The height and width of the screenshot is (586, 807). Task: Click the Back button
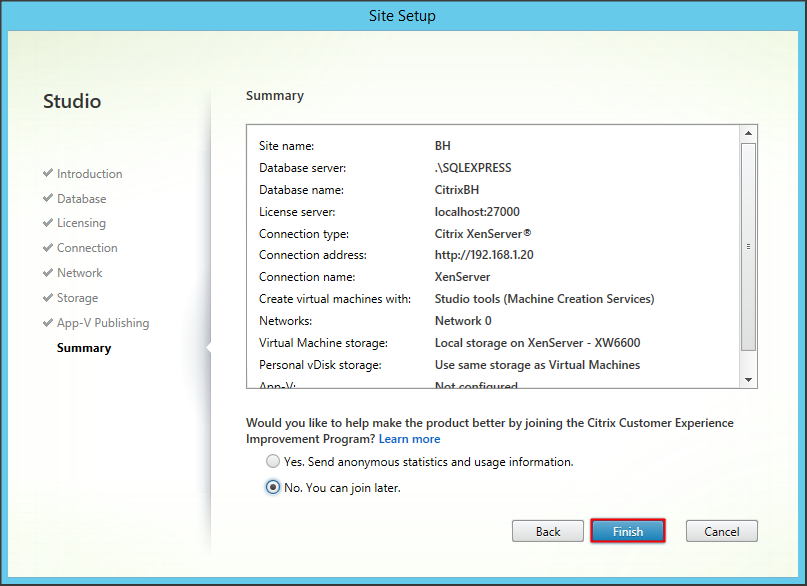click(x=548, y=531)
